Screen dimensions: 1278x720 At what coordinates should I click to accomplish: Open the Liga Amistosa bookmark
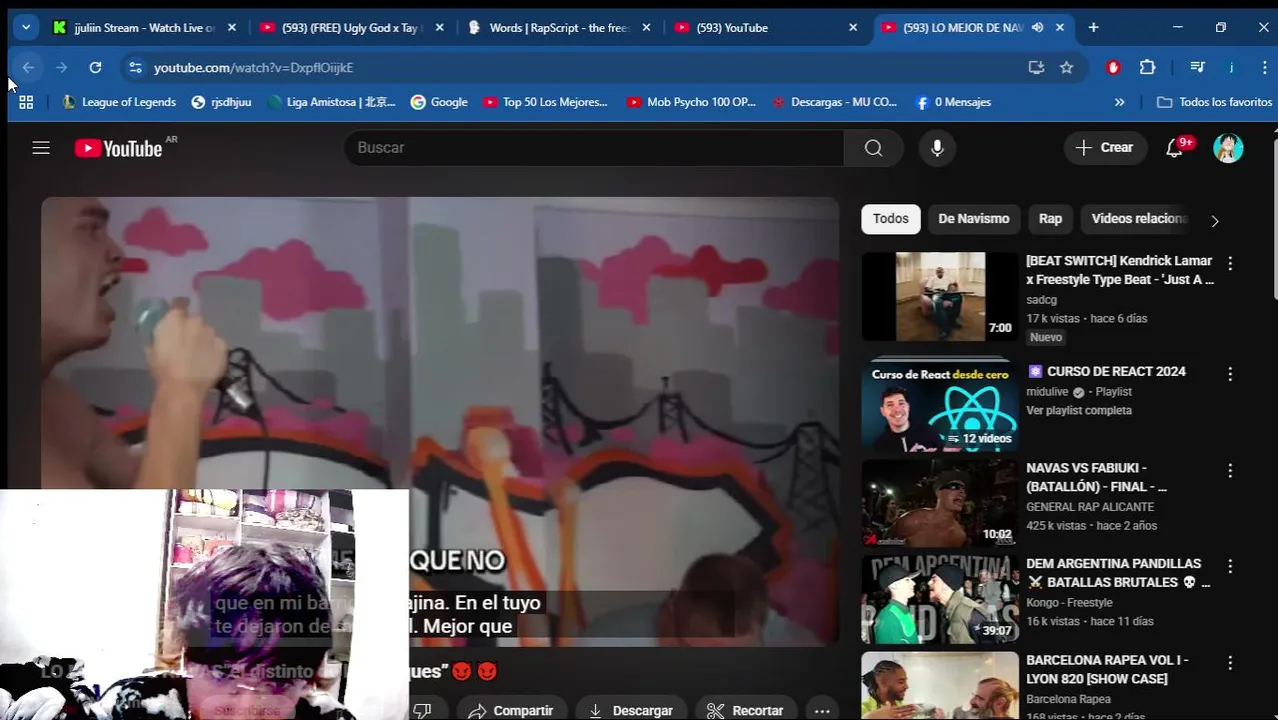[x=332, y=102]
